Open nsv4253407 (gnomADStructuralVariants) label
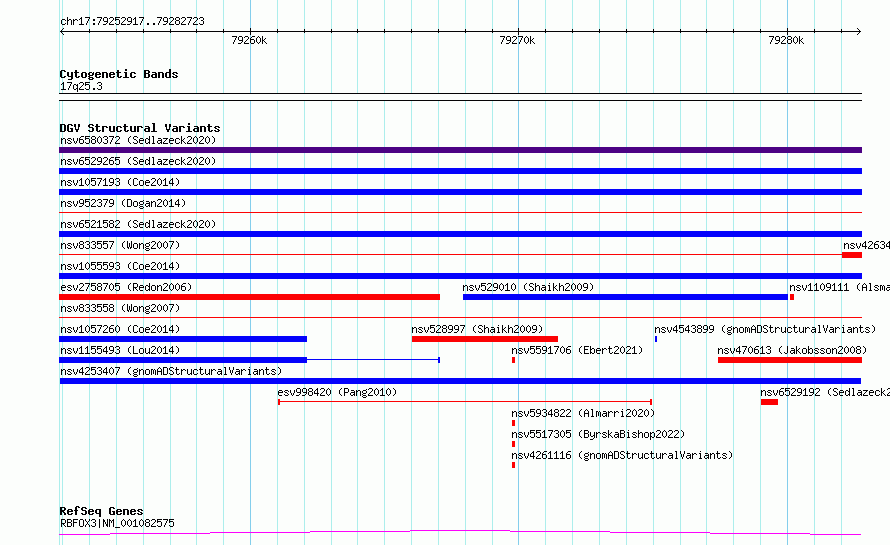Viewport: 890px width, 545px height. click(x=171, y=371)
